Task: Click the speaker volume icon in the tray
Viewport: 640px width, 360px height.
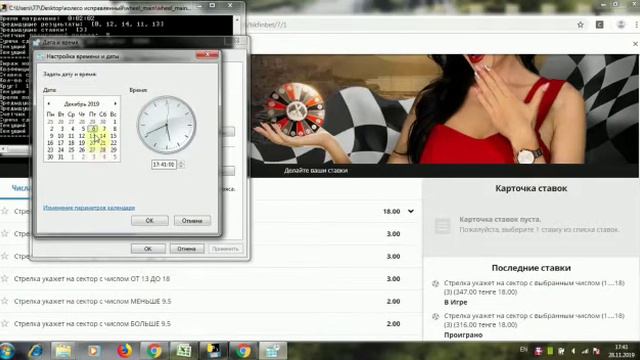Action: (573, 351)
